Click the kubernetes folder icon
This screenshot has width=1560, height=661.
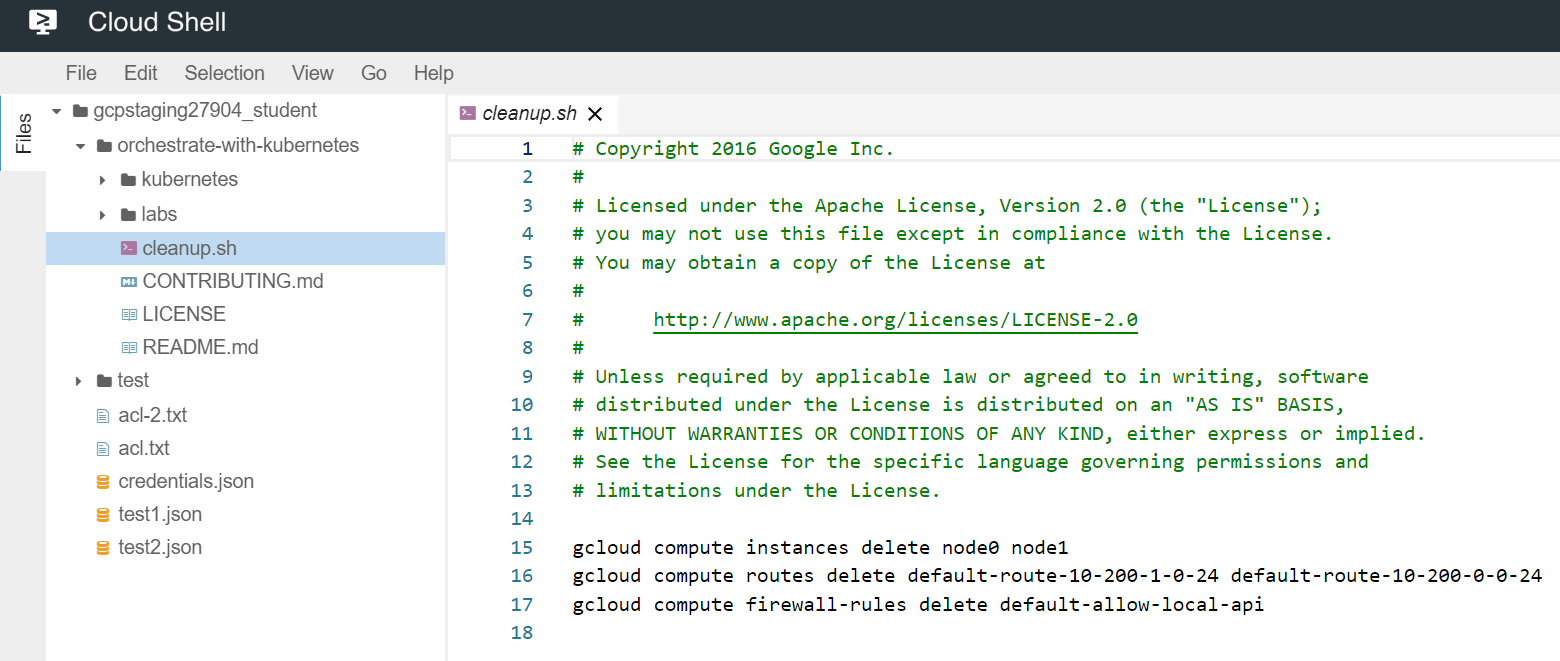[127, 181]
